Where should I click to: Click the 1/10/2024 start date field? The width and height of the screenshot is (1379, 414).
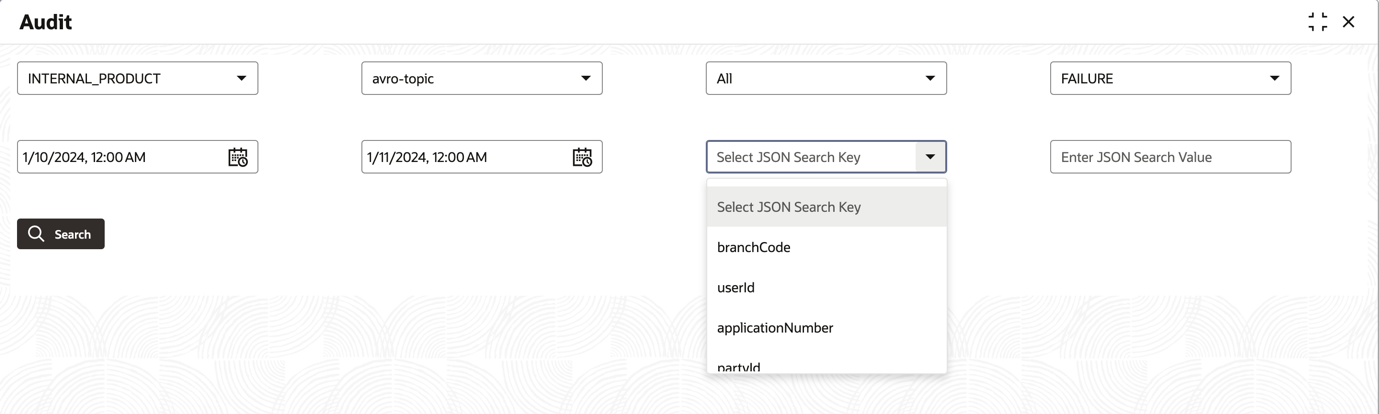(122, 157)
